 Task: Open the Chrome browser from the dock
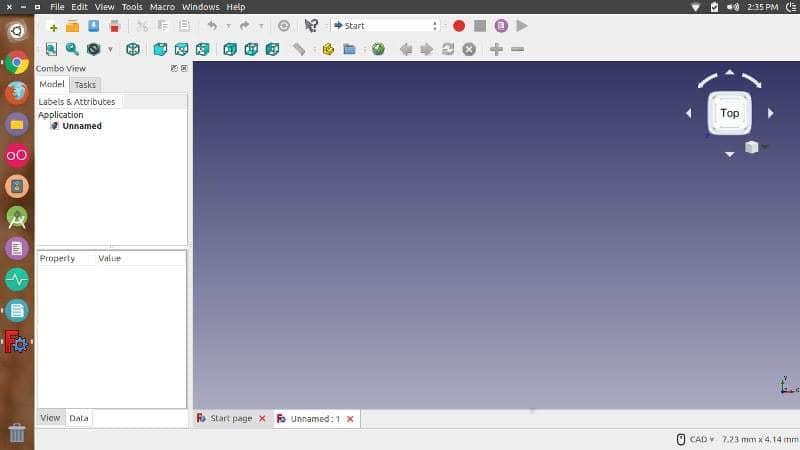click(x=17, y=62)
